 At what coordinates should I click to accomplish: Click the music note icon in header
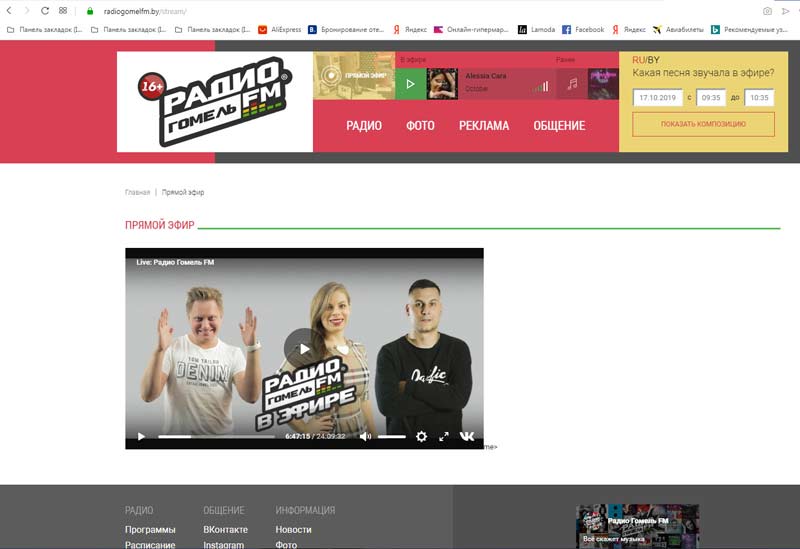[x=572, y=84]
